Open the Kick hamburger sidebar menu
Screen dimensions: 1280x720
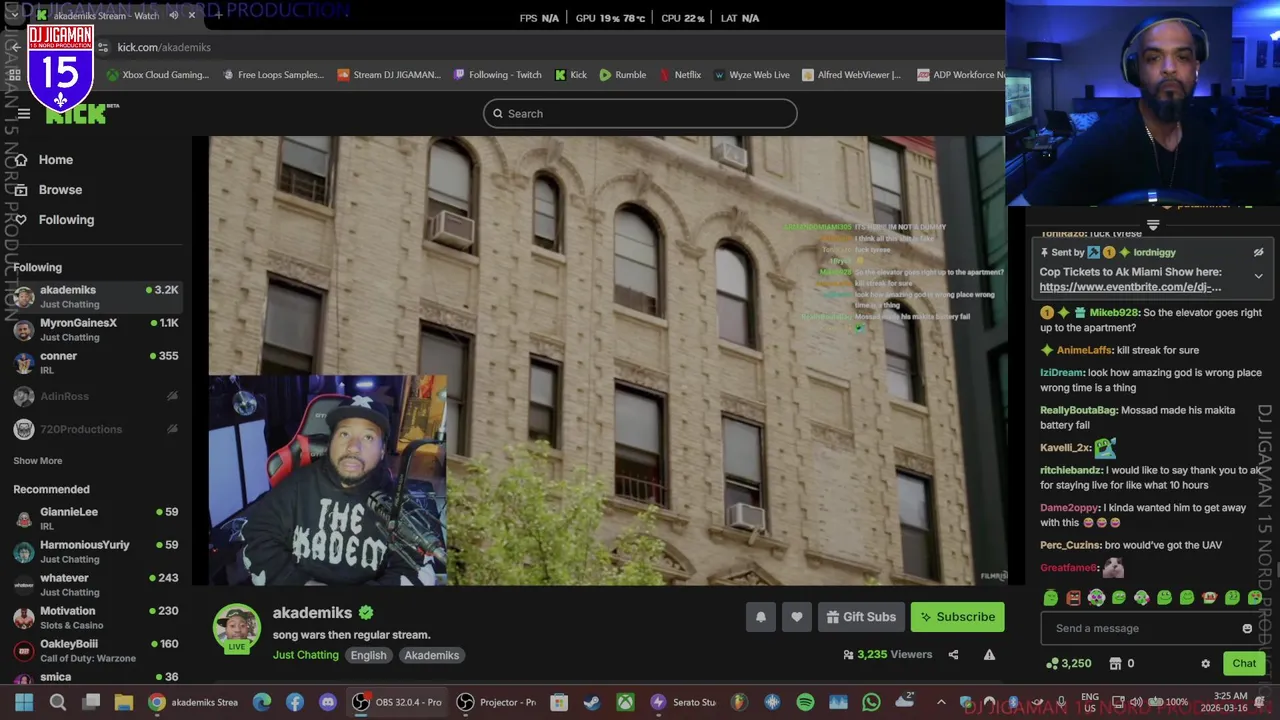click(23, 114)
